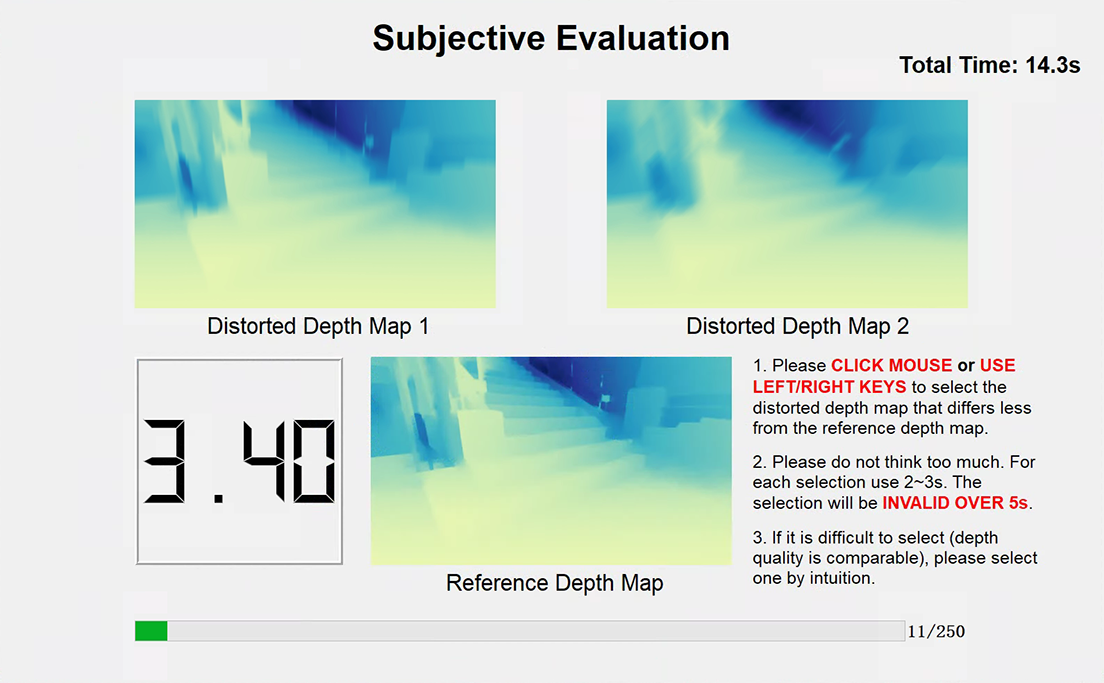Select Distorted Depth Map 2 image
The width and height of the screenshot is (1104, 683).
click(x=787, y=204)
